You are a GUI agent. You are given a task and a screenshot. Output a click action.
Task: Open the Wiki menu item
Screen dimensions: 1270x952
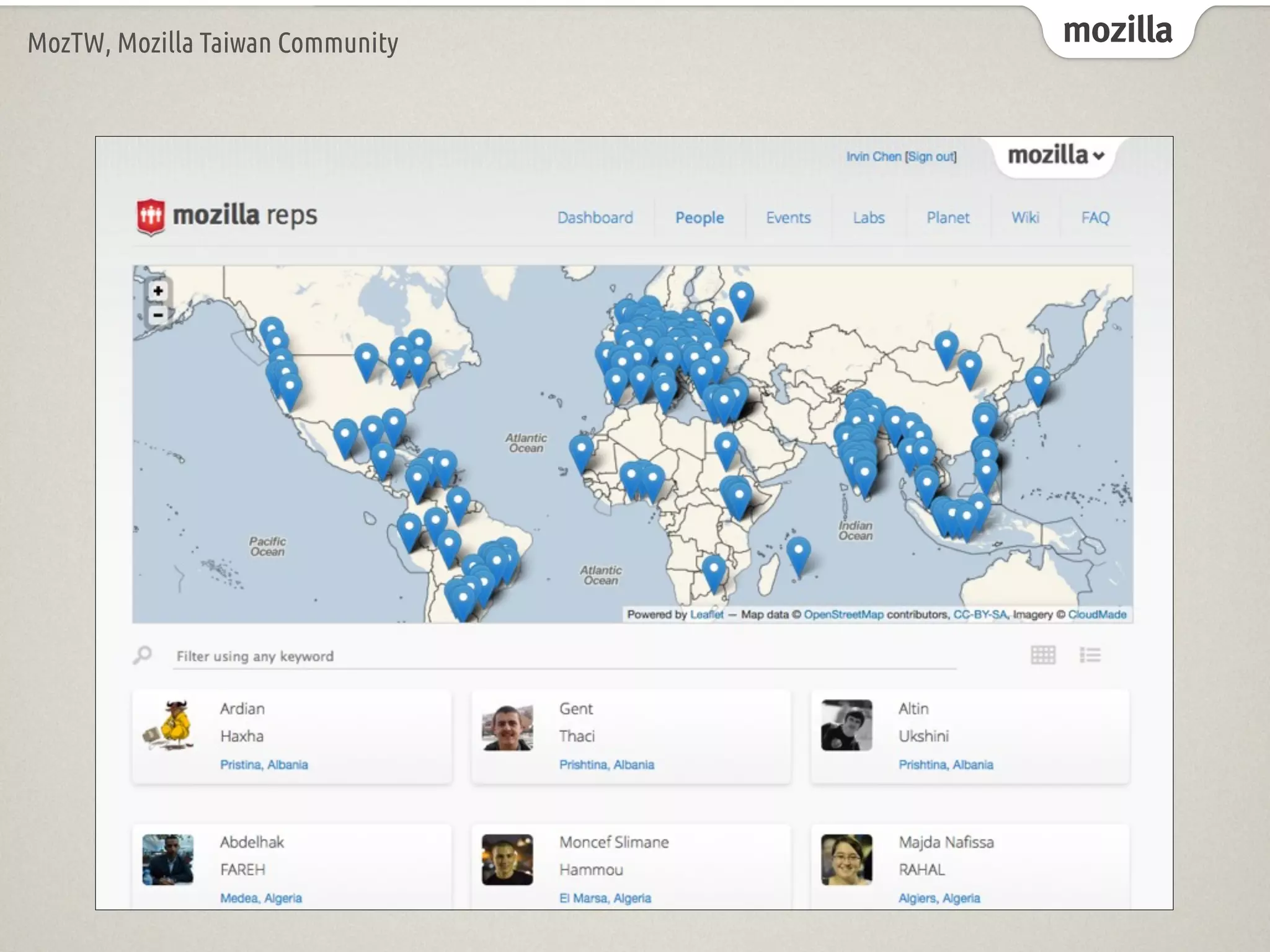1025,218
